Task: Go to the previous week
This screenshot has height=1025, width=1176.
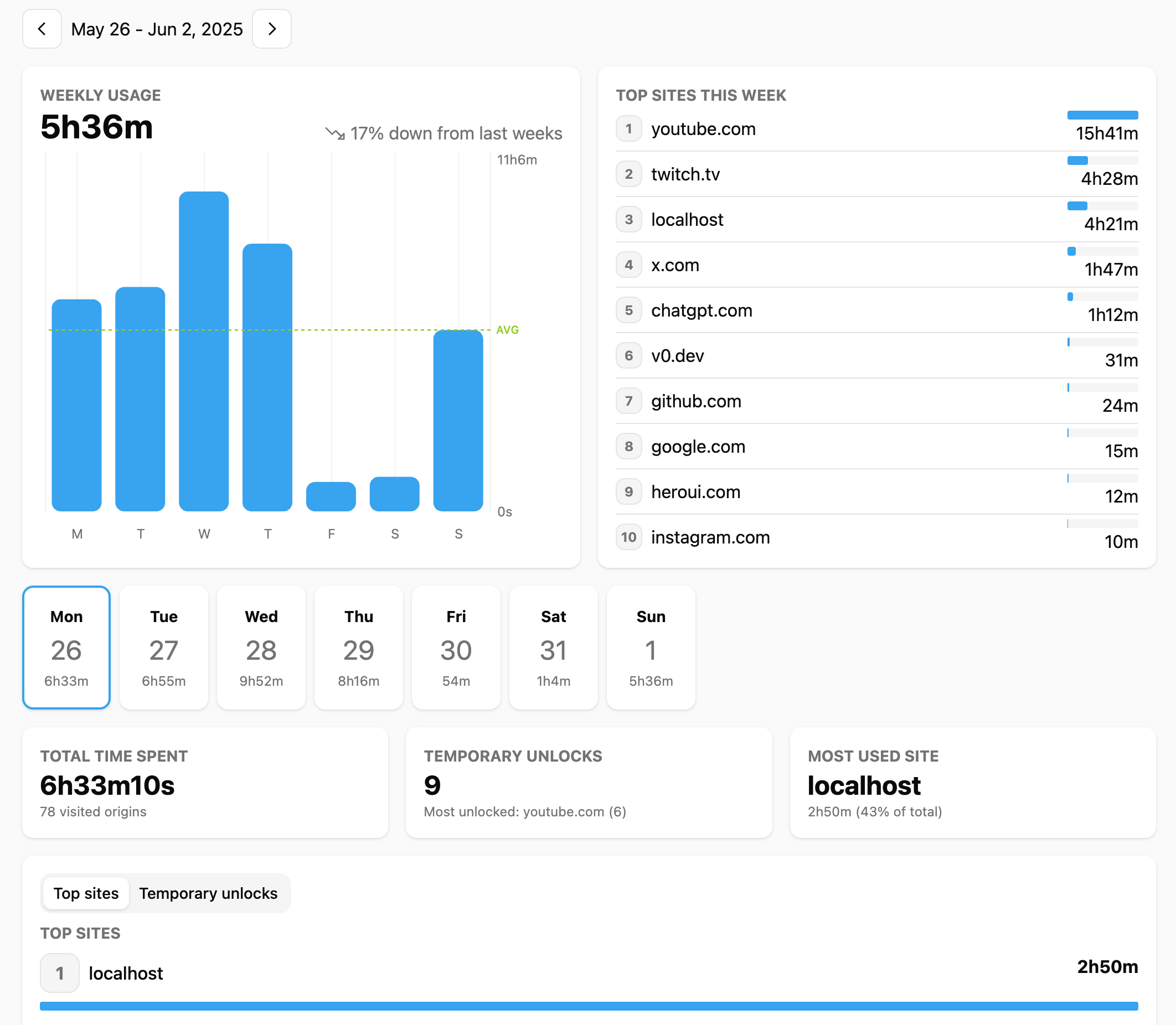Action: pos(42,29)
